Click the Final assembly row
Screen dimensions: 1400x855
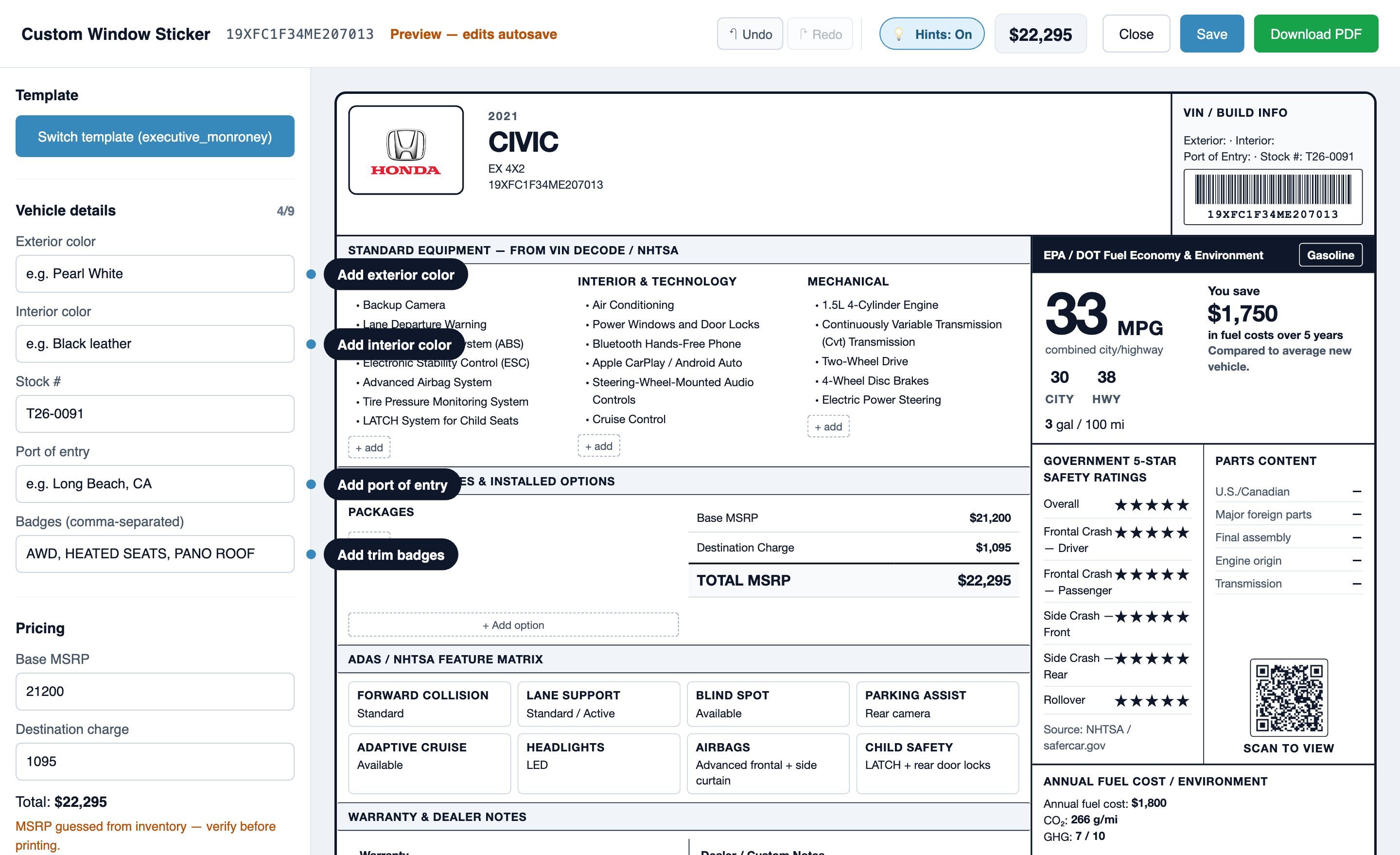tap(1289, 538)
